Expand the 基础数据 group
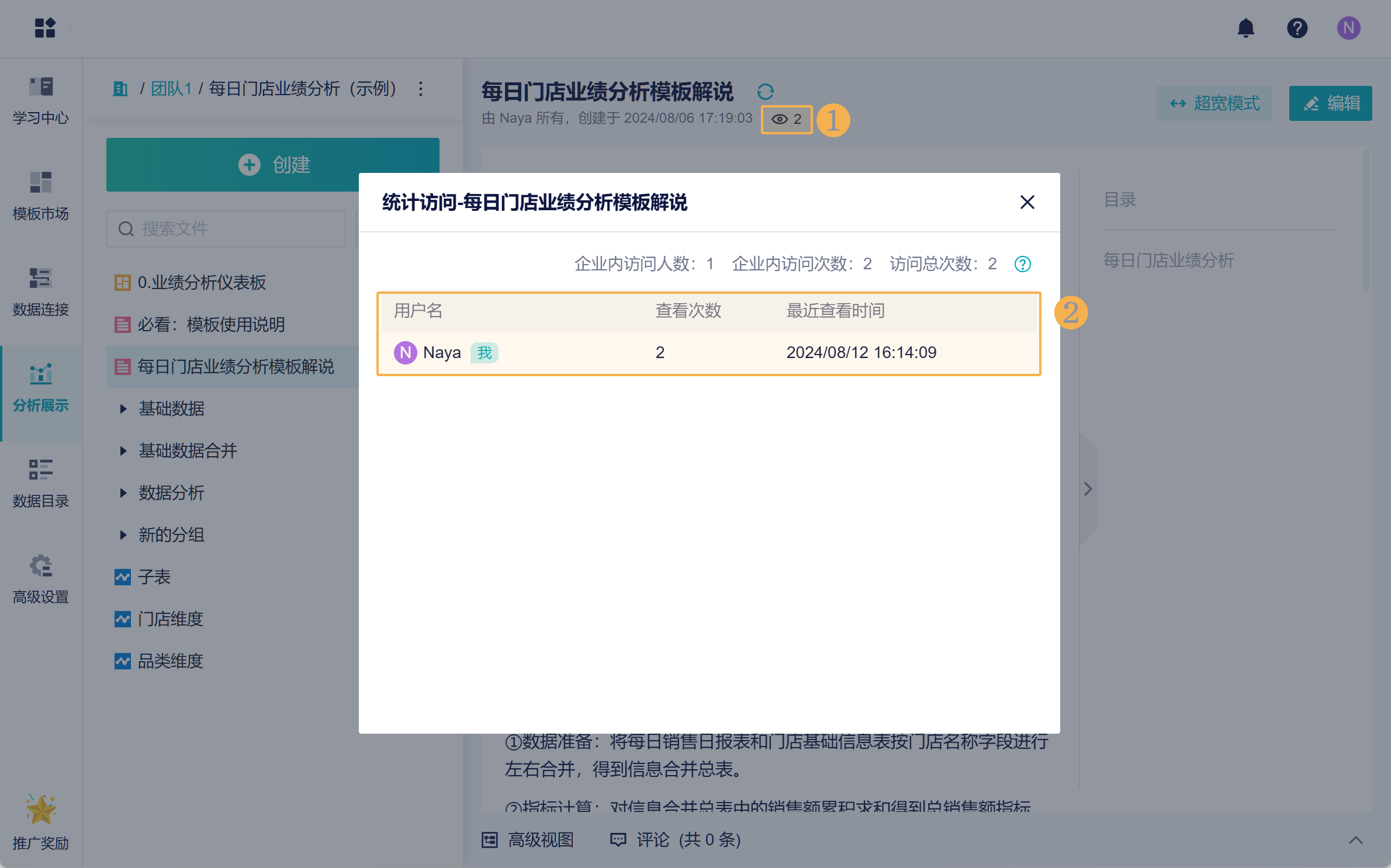1391x868 pixels. tap(123, 409)
